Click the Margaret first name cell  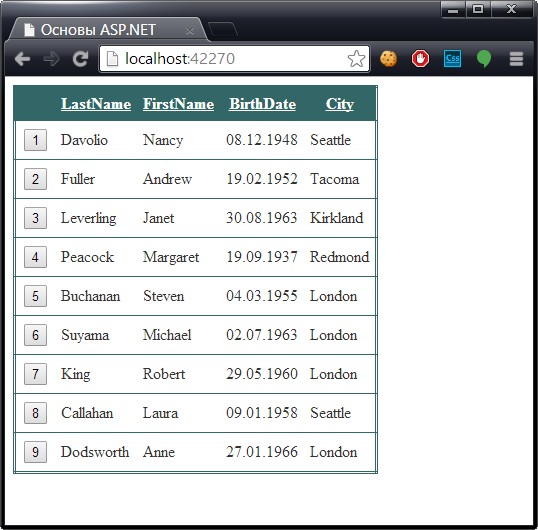pyautogui.click(x=171, y=258)
